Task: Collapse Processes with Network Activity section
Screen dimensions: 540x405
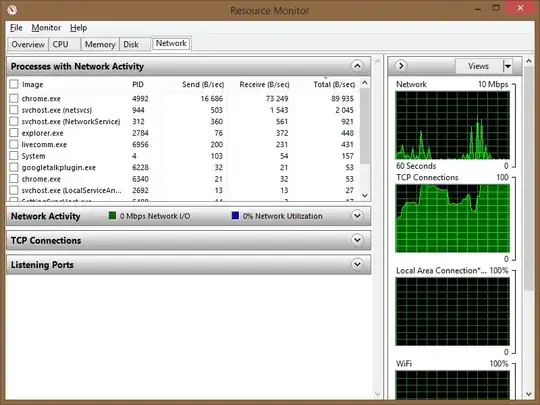Action: pos(357,66)
